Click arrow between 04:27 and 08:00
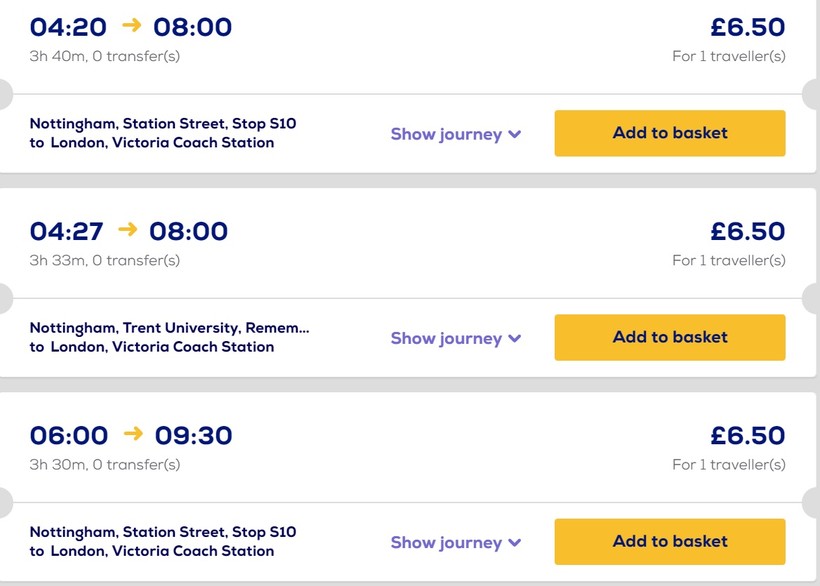The width and height of the screenshot is (820, 586). tap(127, 230)
